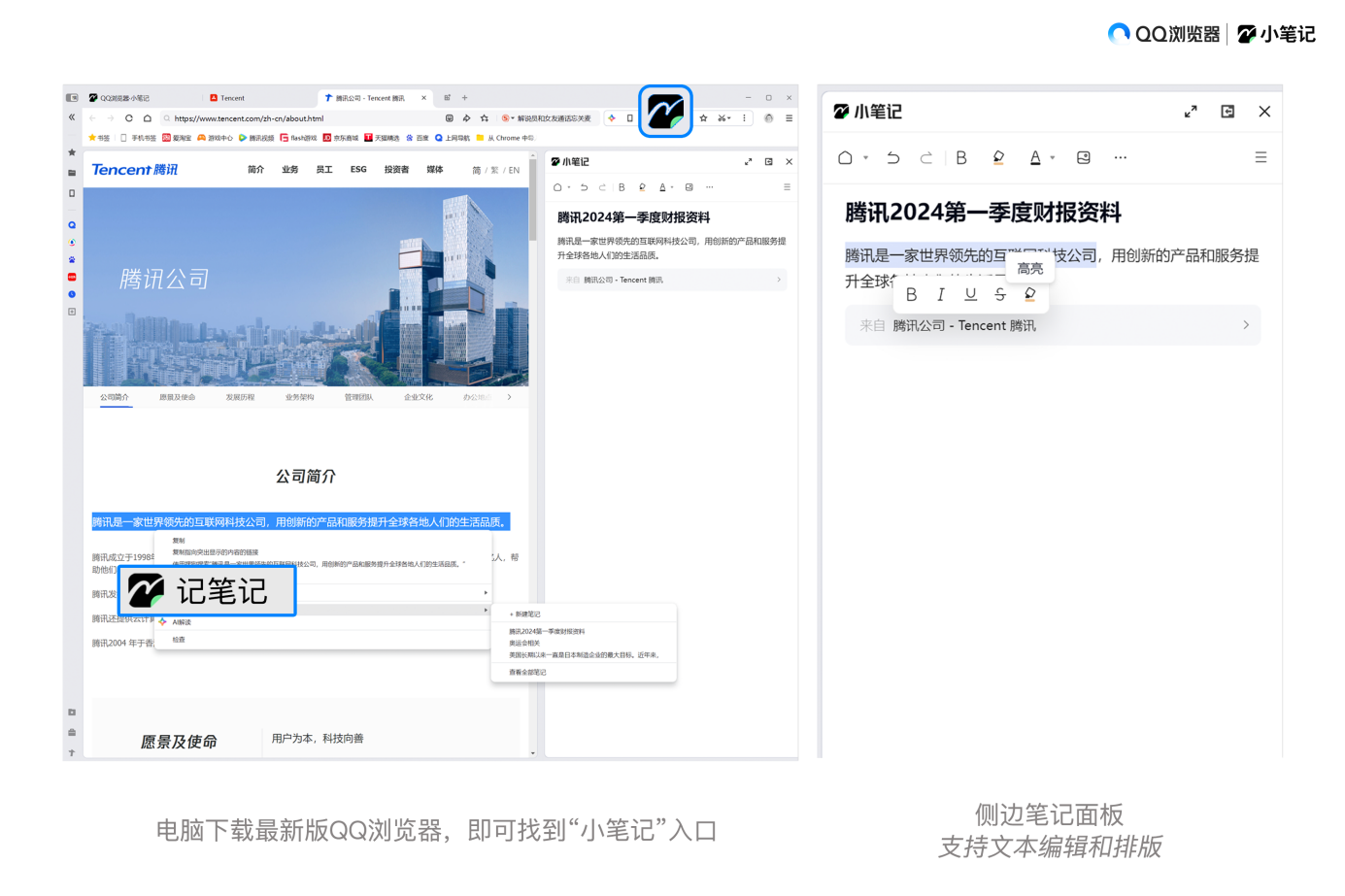Toggle underline in the floating format toolbar
This screenshot has width=1345, height=896.
tap(970, 295)
